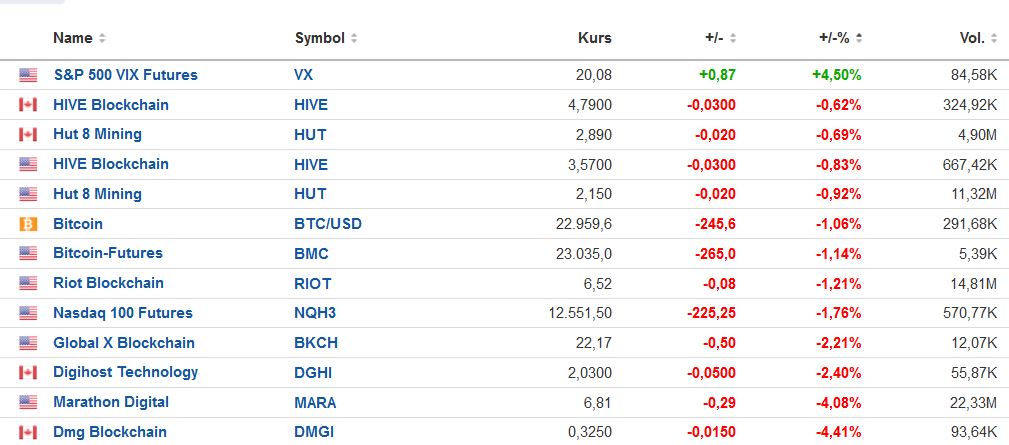Click the BTC/USD symbol cell

tap(328, 224)
